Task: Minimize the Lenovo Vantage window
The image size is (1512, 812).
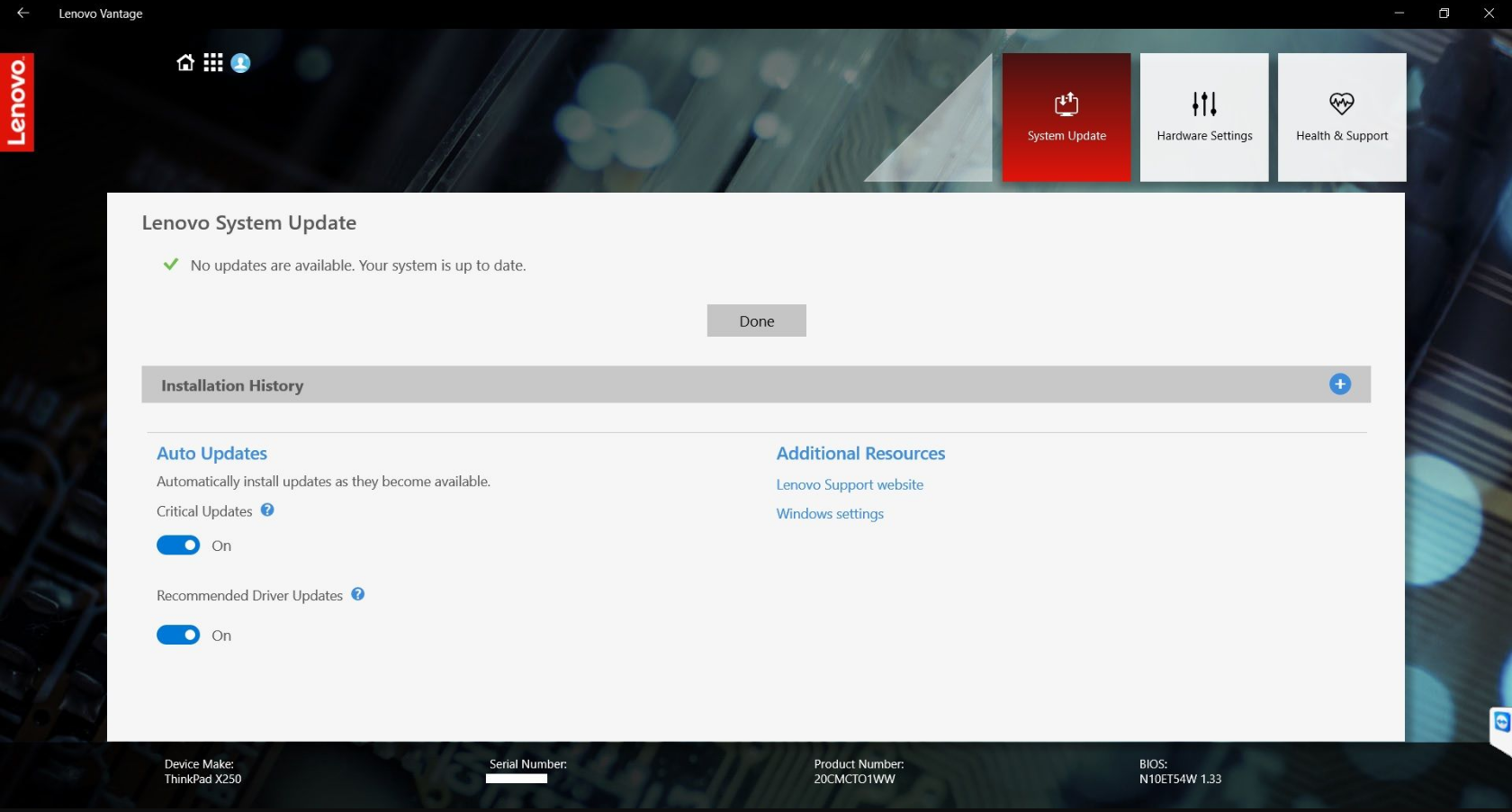Action: coord(1399,13)
